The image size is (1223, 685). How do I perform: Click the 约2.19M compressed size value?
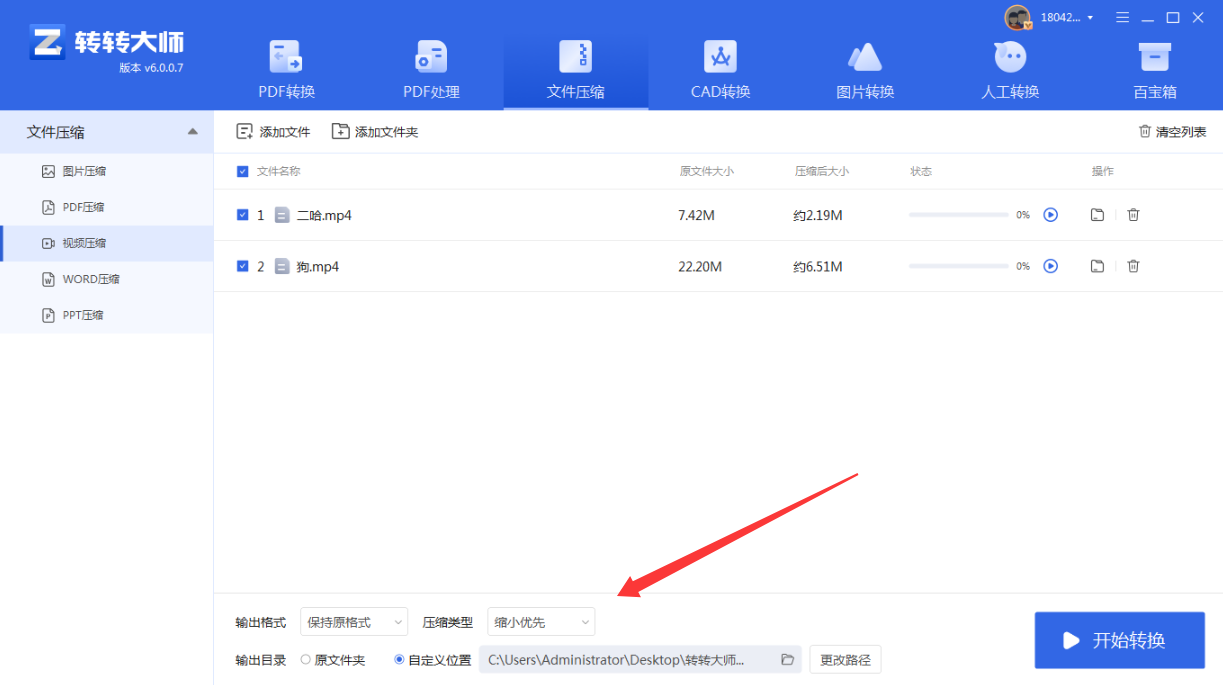click(x=818, y=215)
